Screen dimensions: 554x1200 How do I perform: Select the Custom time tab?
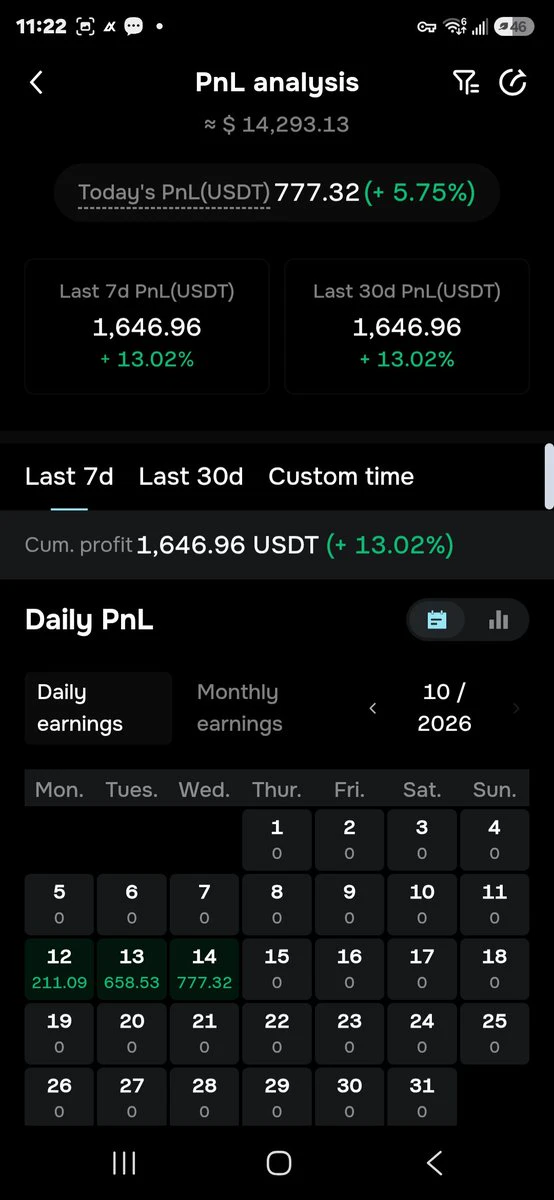click(341, 477)
